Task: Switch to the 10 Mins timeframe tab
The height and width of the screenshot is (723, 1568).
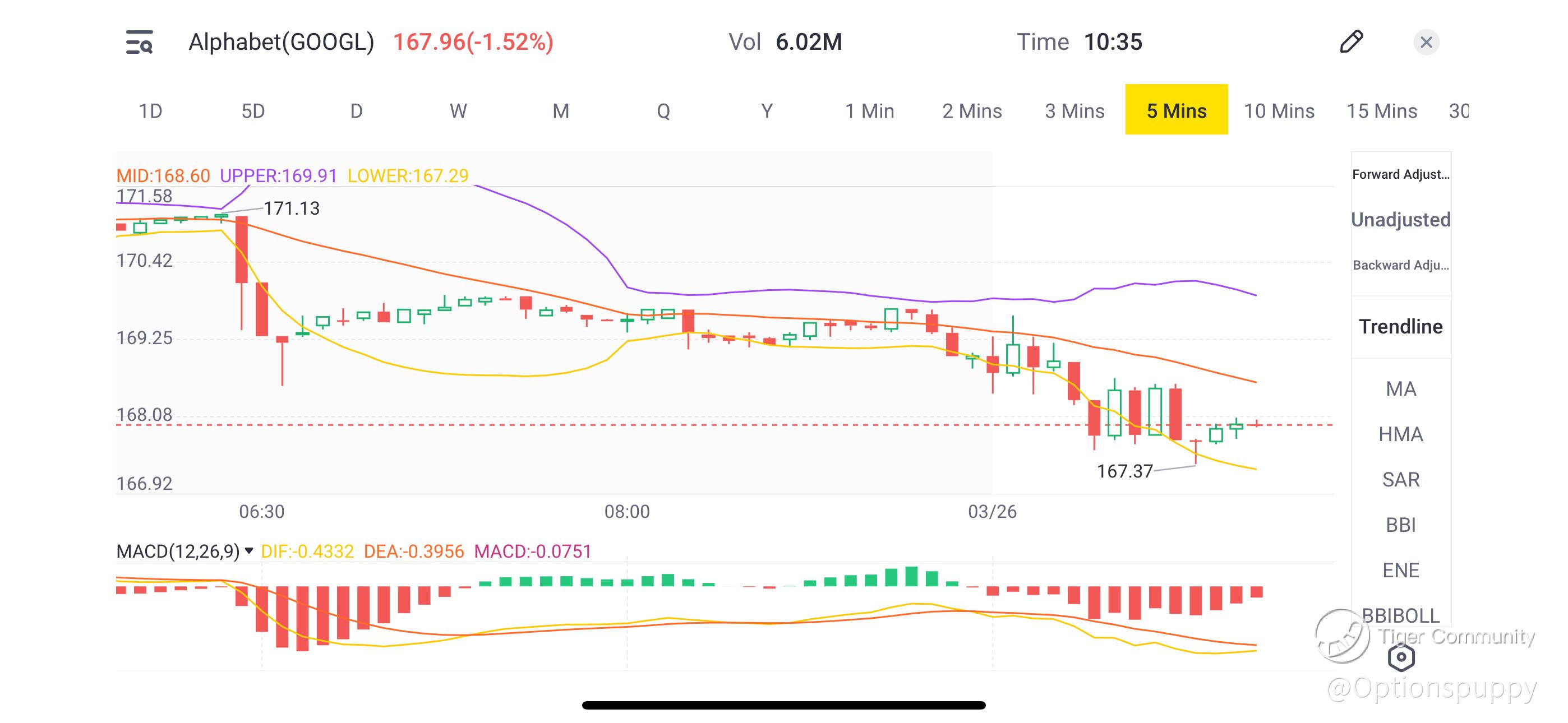Action: [x=1279, y=111]
